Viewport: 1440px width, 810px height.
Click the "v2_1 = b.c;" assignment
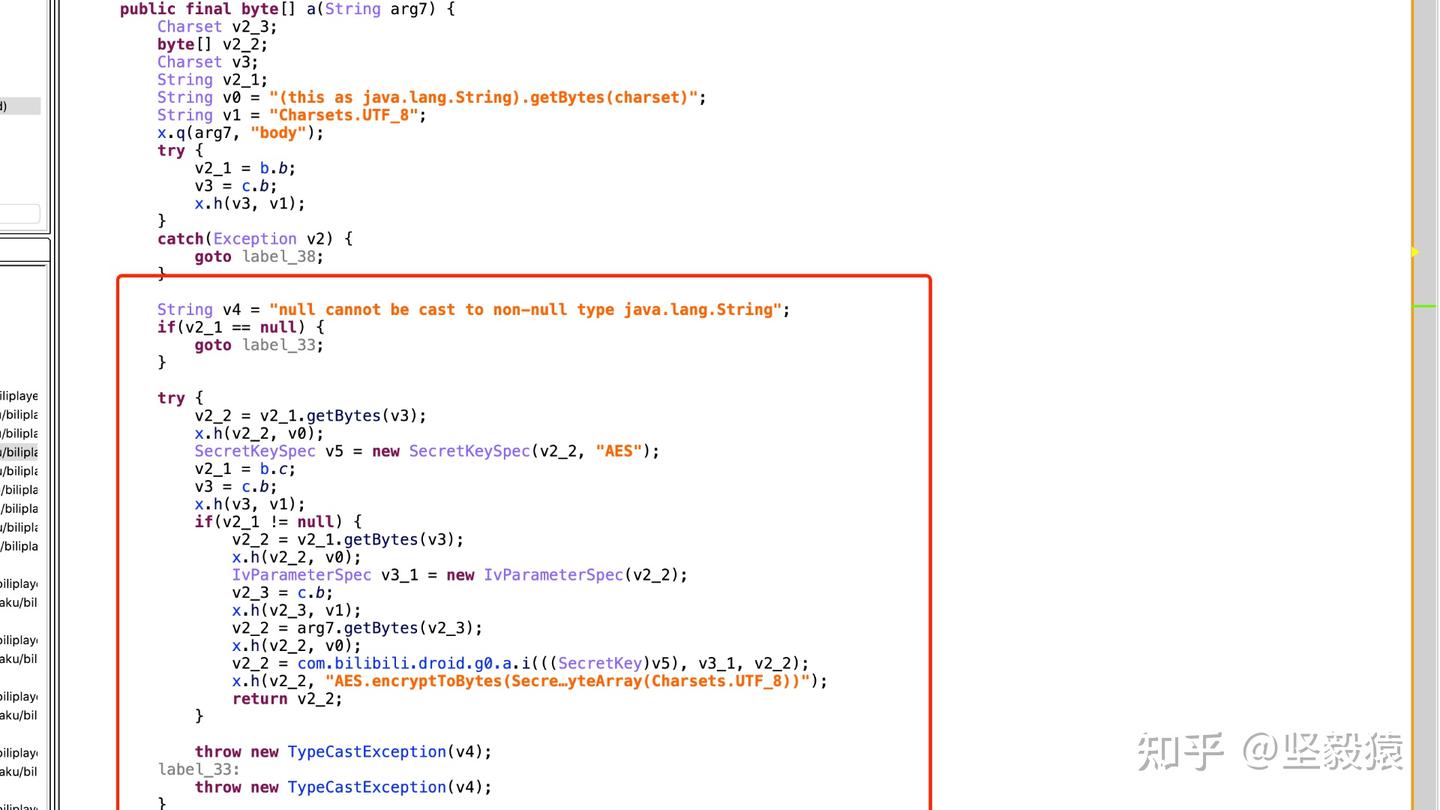pyautogui.click(x=245, y=469)
